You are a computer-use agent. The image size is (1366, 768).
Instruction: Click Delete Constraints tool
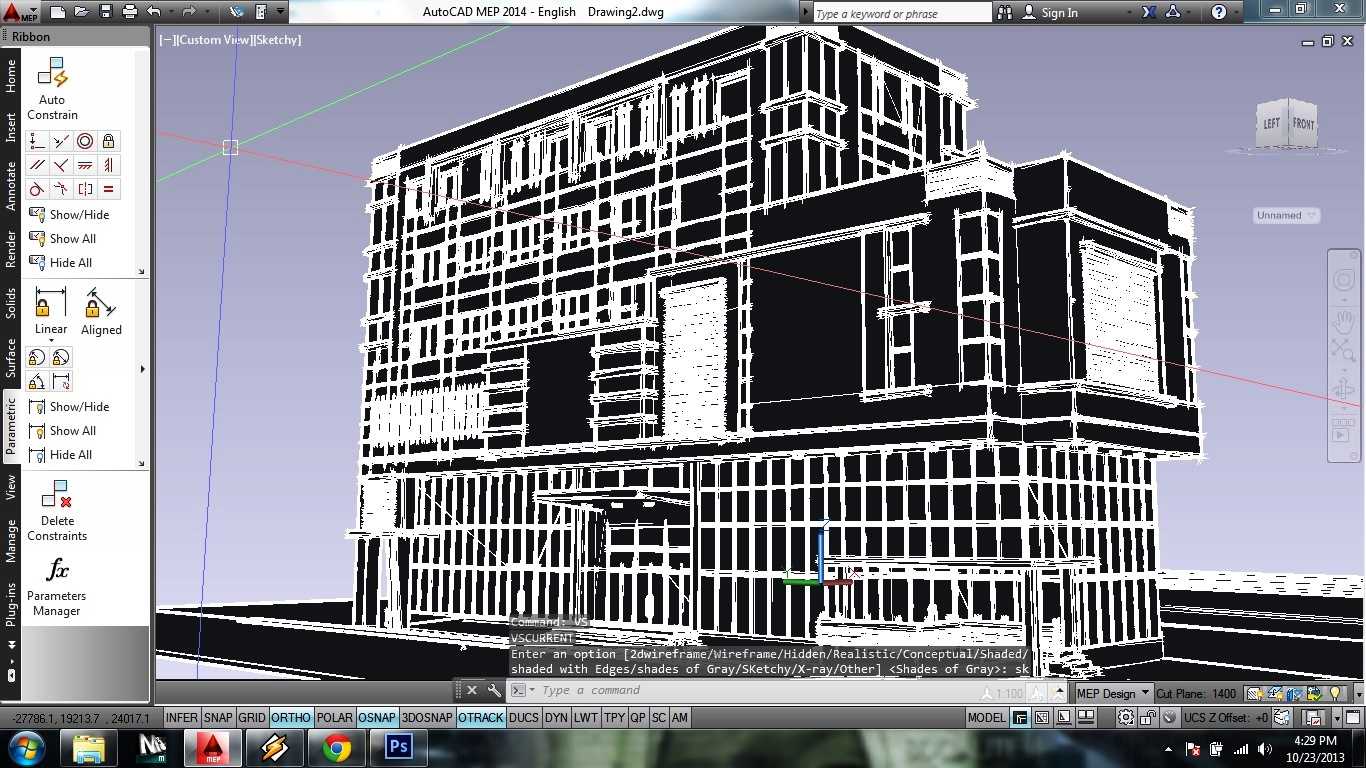pos(57,510)
